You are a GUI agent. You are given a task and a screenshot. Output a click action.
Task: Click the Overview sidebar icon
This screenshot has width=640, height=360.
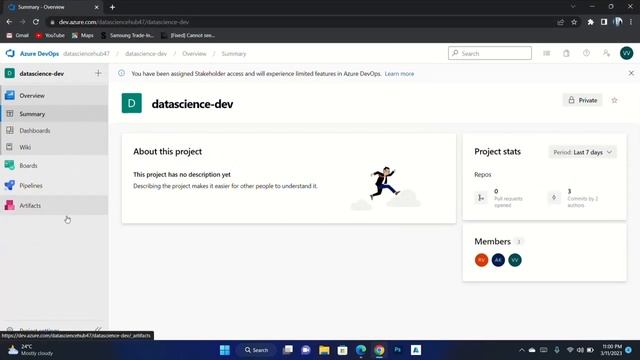(10, 96)
